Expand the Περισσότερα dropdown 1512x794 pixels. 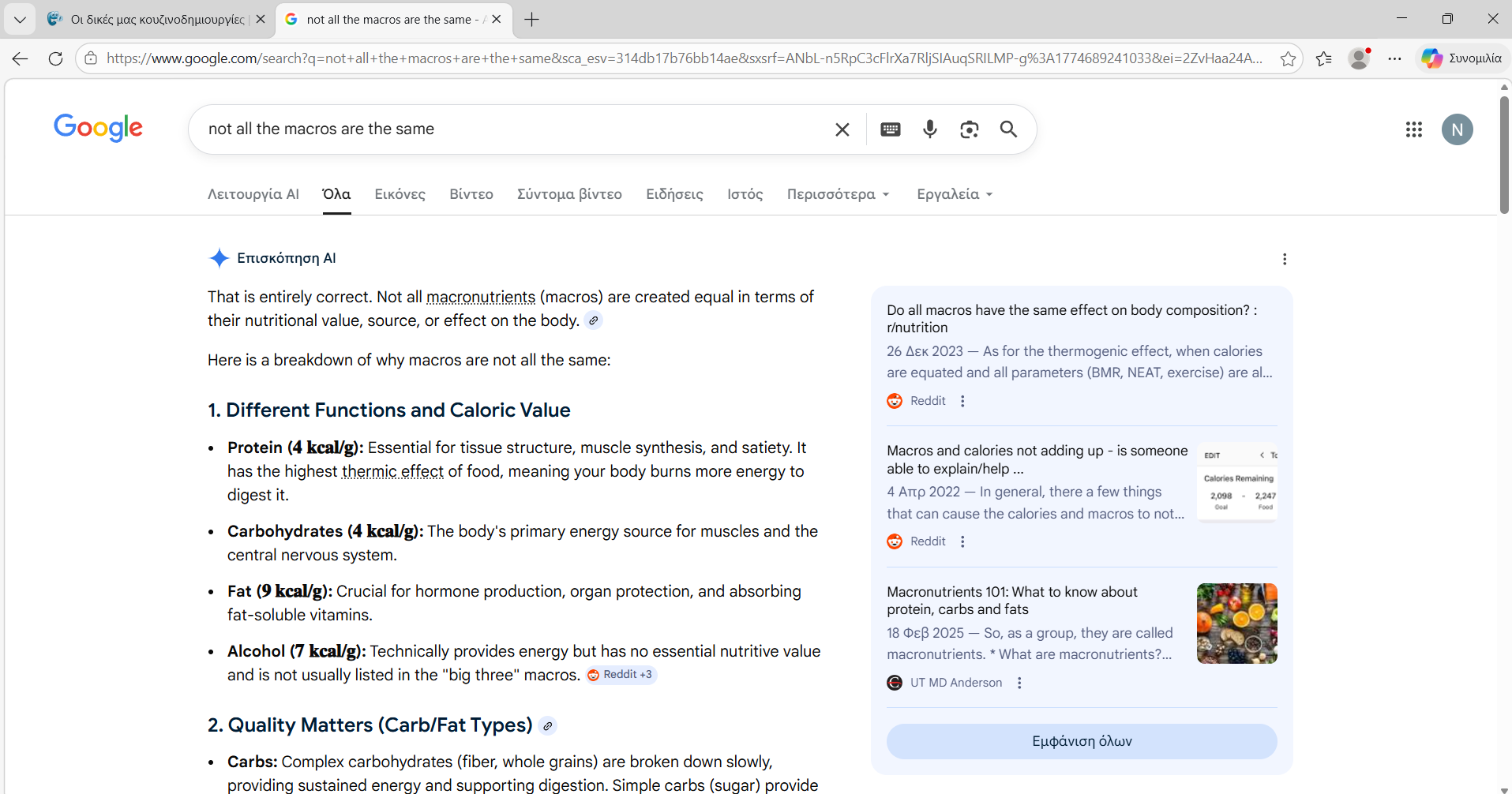point(838,194)
